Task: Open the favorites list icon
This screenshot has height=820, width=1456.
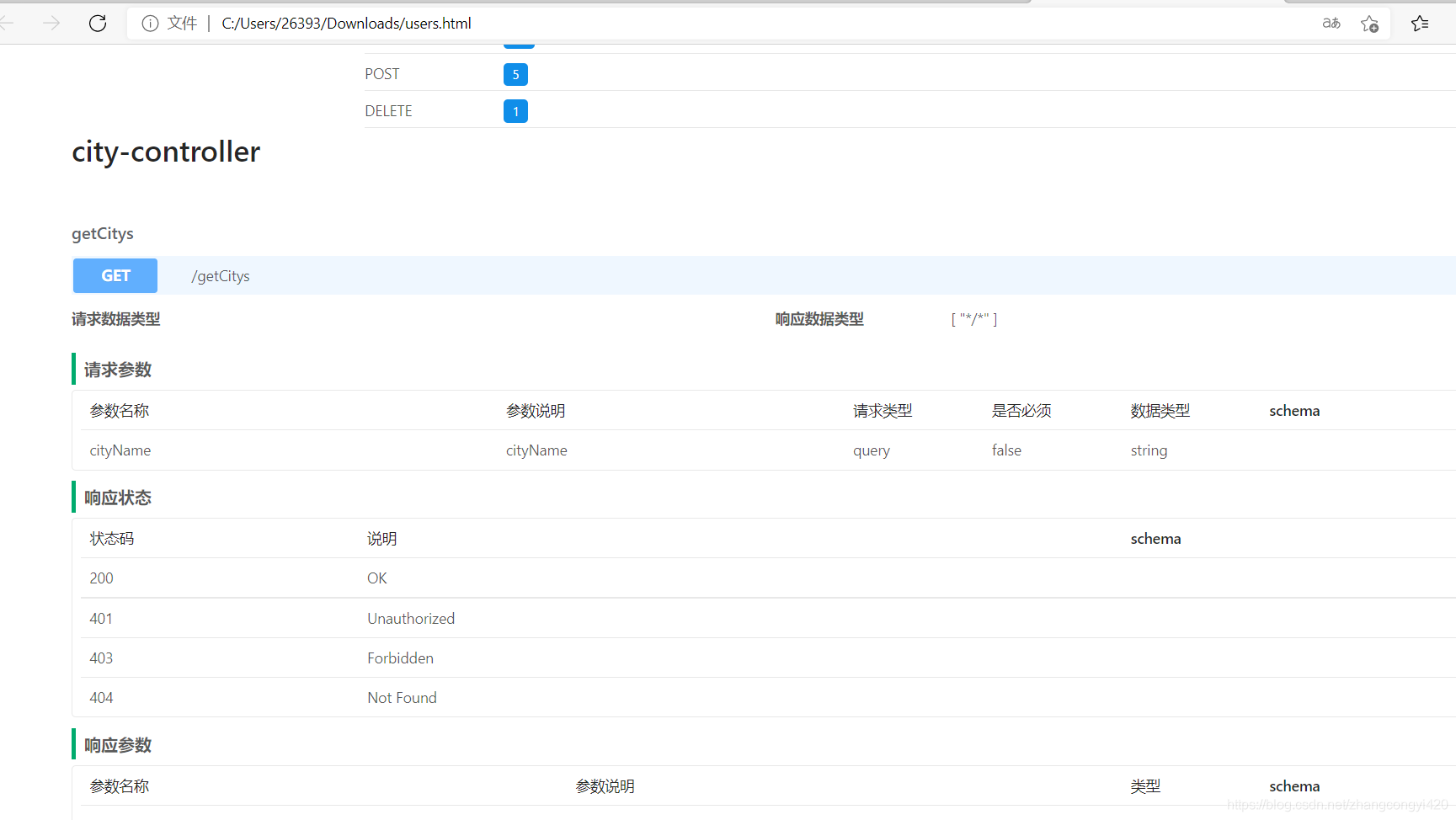Action: click(1420, 24)
